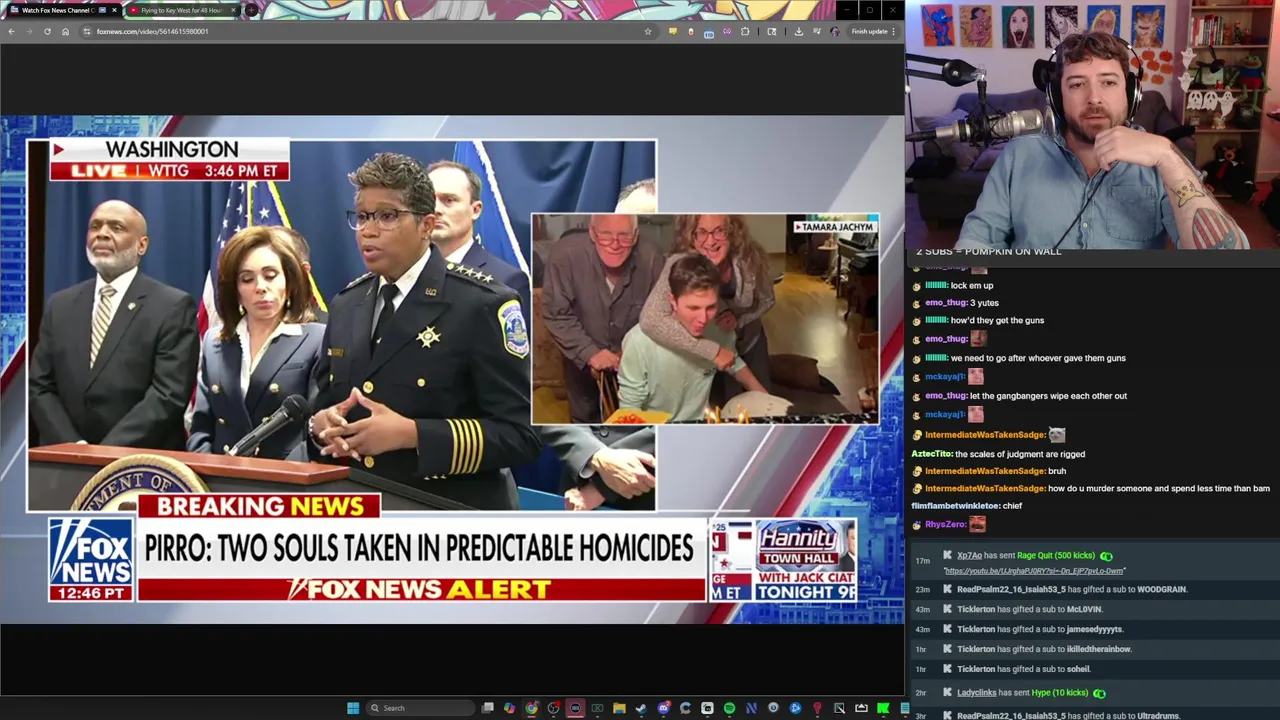Open the browser extensions puzzle icon
Viewport: 1280px width, 720px height.
[x=745, y=31]
